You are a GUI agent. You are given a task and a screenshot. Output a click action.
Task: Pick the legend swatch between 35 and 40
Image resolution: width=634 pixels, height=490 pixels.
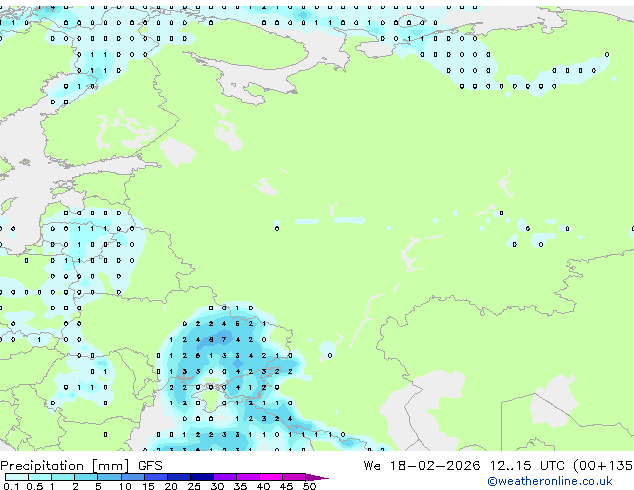pos(248,477)
